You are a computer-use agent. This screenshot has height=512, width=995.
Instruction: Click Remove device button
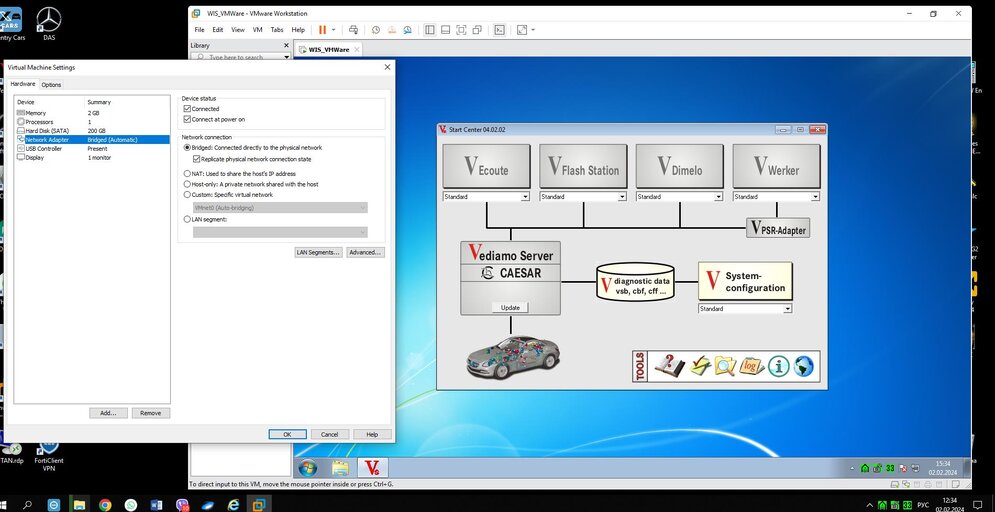(150, 413)
